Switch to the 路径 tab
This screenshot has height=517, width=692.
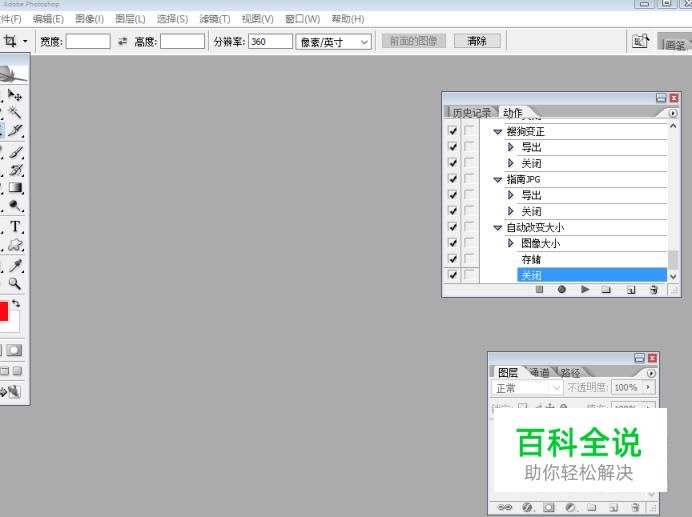click(x=570, y=373)
